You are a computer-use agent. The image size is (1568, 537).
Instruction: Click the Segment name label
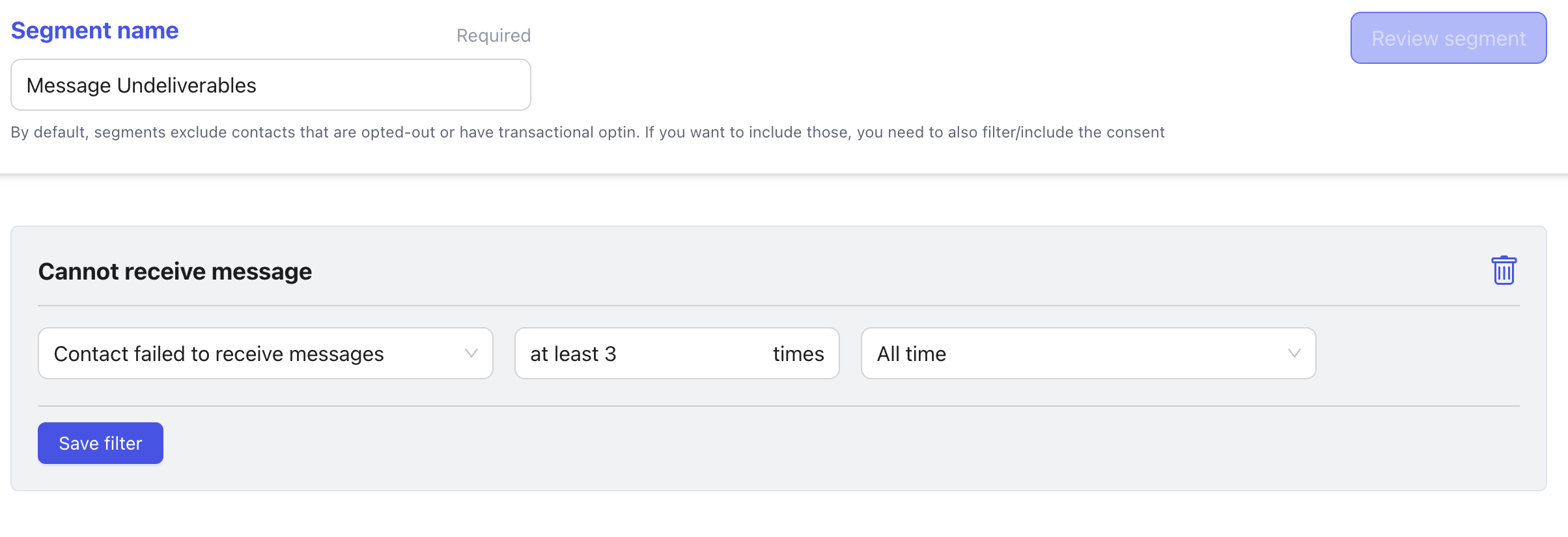95,31
